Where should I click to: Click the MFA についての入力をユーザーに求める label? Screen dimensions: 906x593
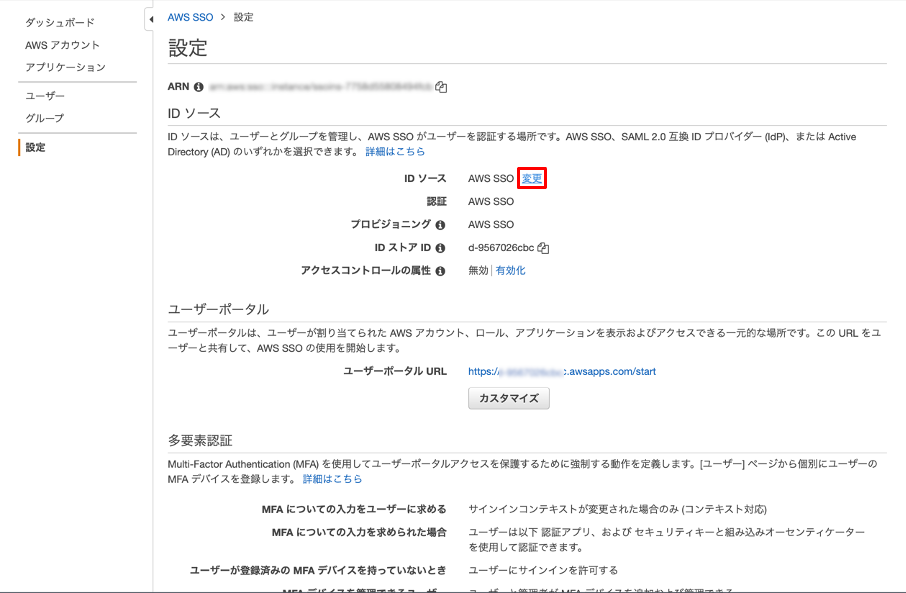pyautogui.click(x=354, y=509)
